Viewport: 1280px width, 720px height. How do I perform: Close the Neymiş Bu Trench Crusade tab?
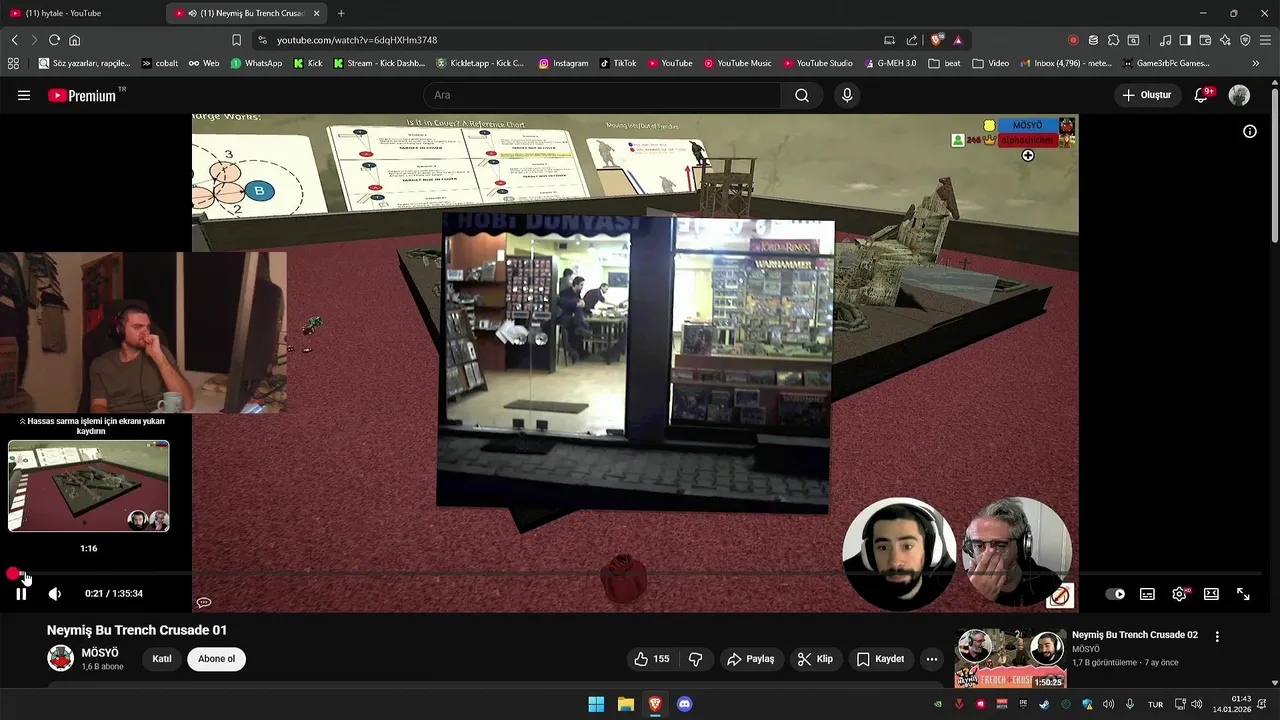click(317, 13)
